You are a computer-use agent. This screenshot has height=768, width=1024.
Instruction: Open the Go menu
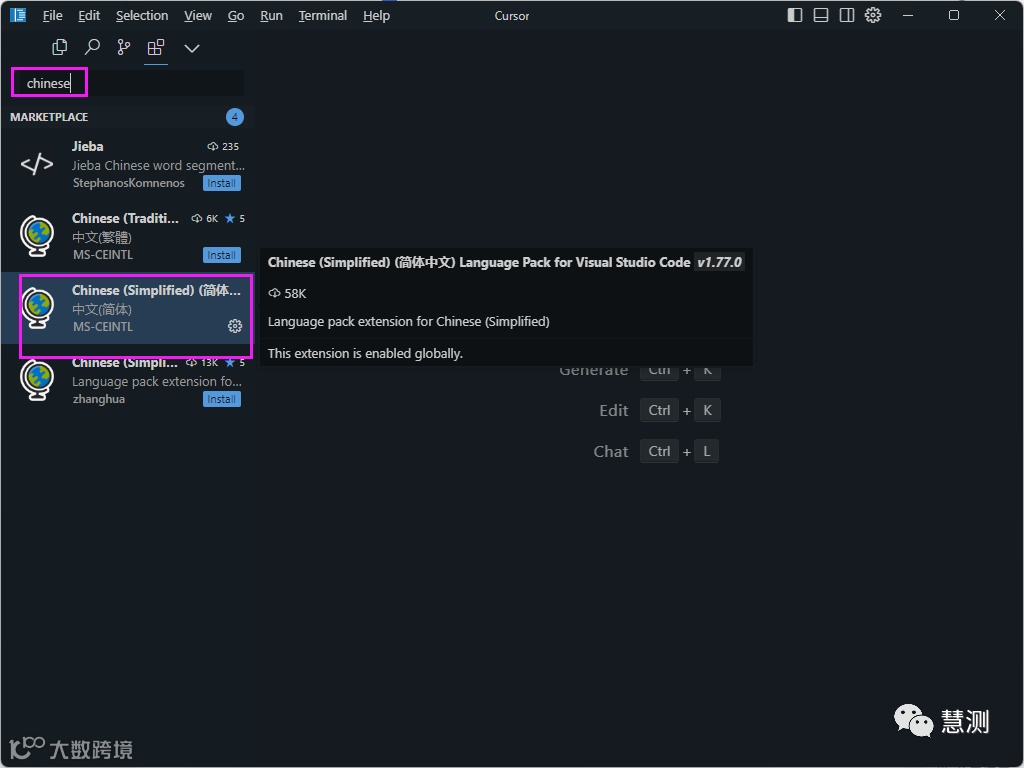pyautogui.click(x=236, y=15)
